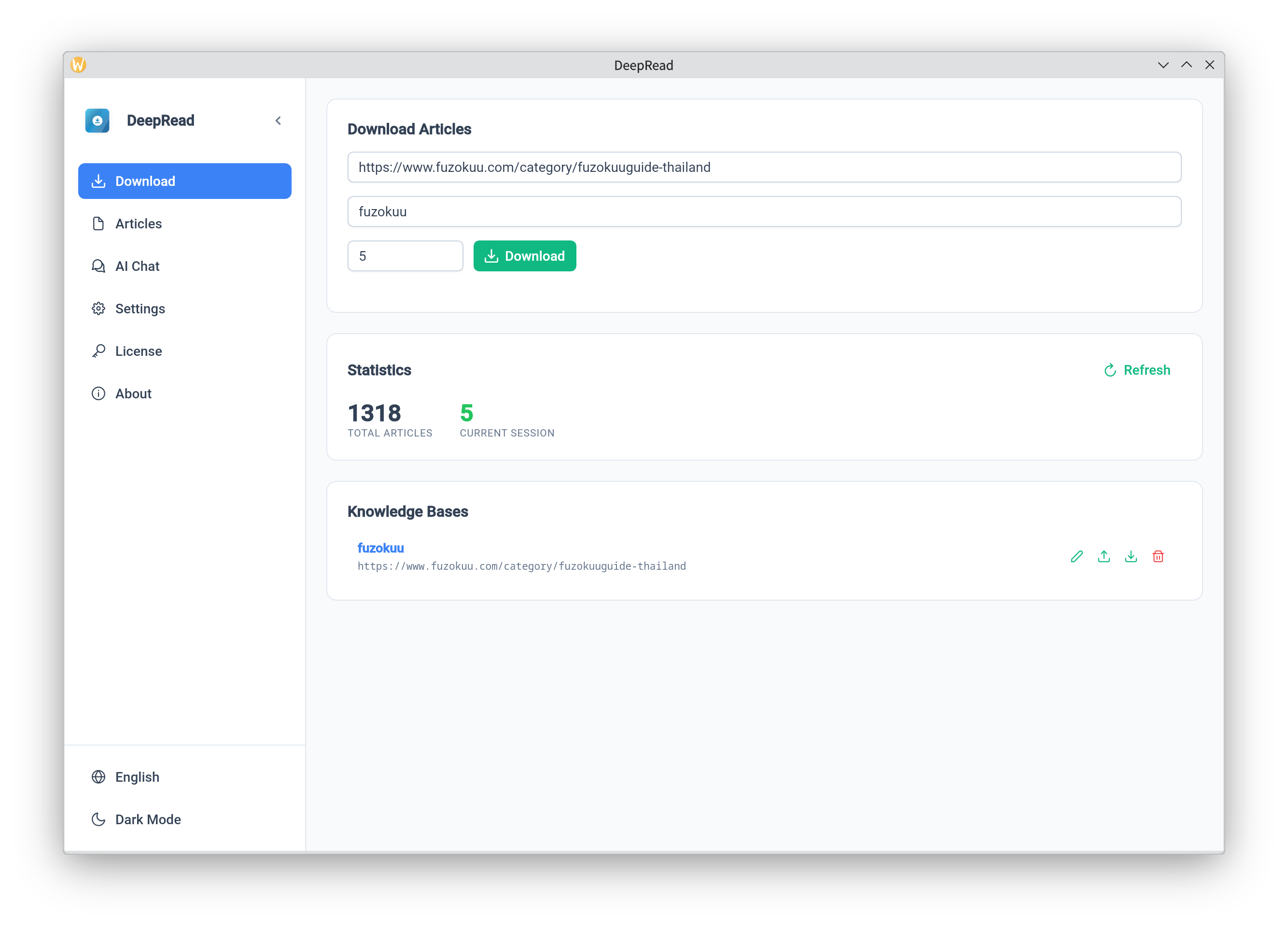Maximize window using title bar up chevron
Screen dimensions: 1288x929
(1186, 65)
